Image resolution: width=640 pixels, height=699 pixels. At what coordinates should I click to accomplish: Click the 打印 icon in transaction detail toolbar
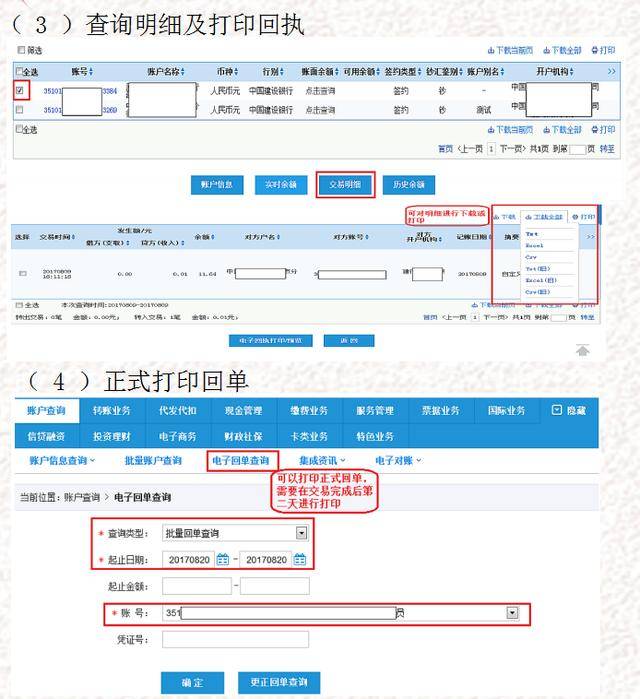[x=575, y=217]
